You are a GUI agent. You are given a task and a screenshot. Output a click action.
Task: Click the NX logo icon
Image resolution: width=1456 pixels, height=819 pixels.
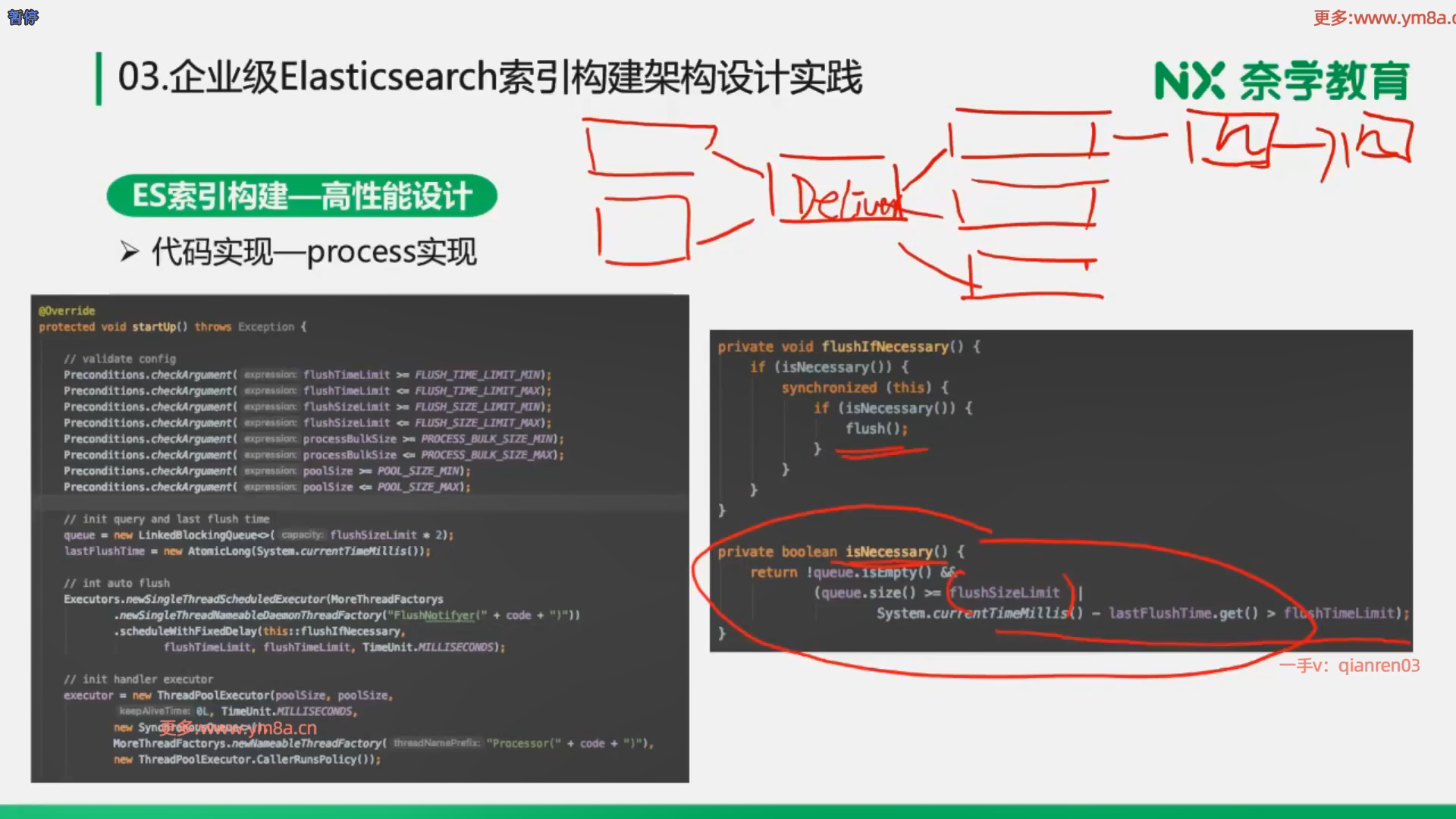coord(1188,81)
